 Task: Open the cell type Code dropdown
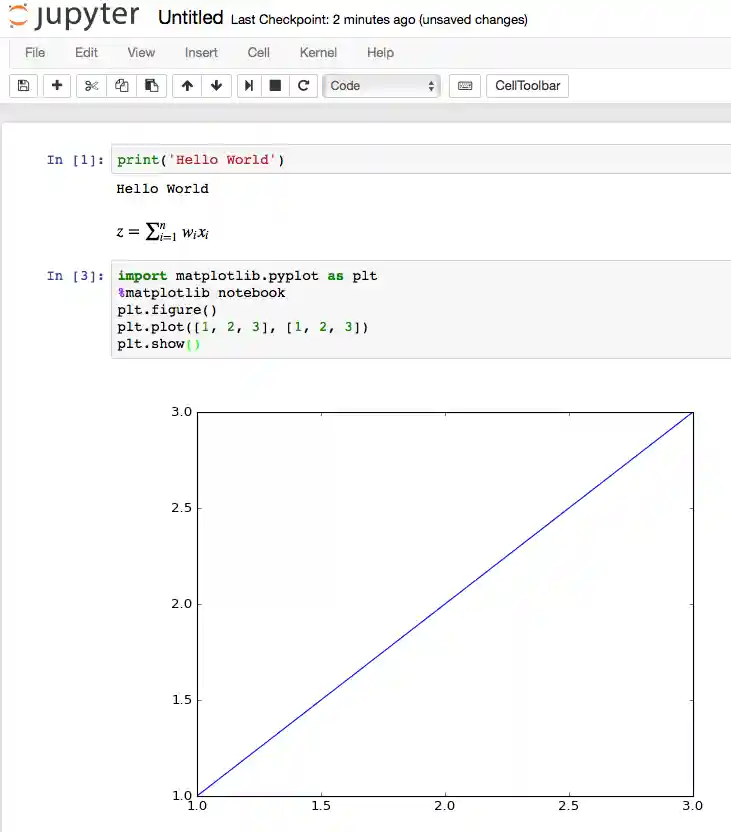(x=382, y=86)
